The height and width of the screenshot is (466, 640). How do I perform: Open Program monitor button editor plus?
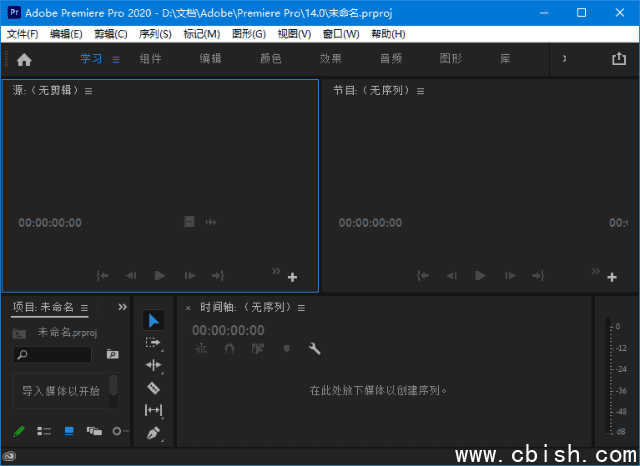coord(612,277)
